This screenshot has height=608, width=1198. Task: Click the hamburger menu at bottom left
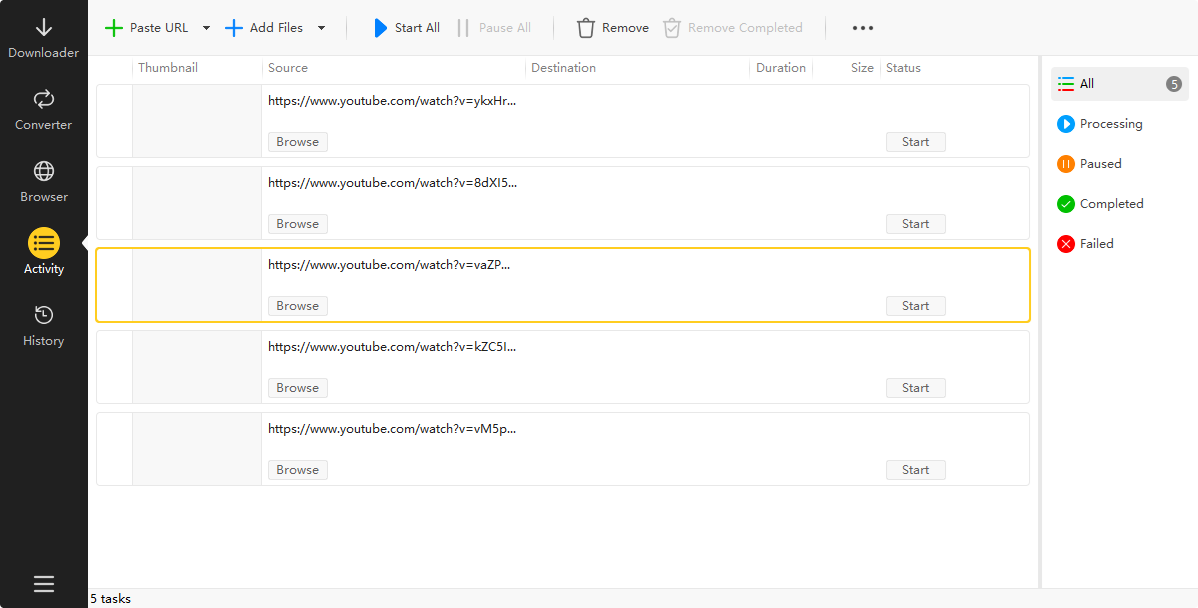tap(43, 584)
